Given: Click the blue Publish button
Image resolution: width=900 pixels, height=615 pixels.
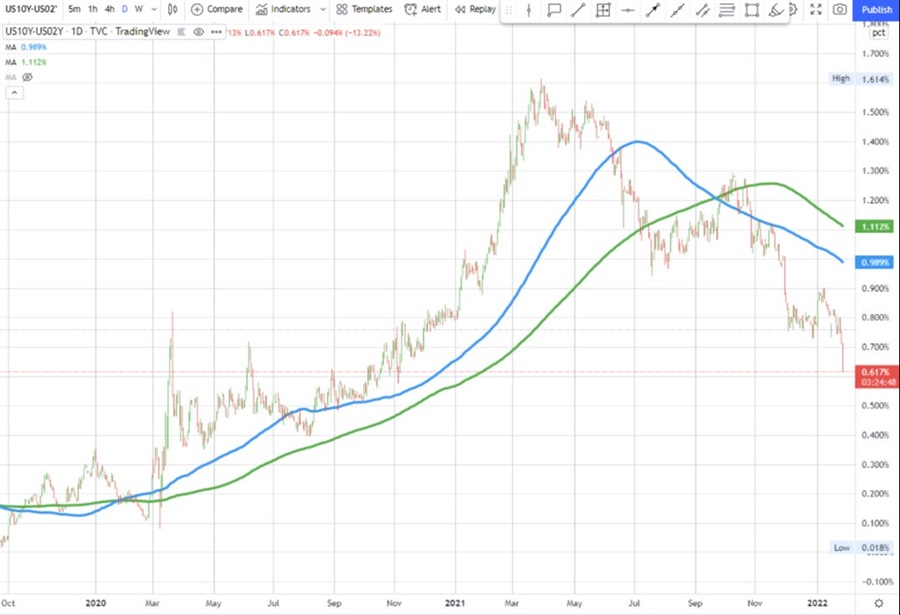Looking at the screenshot, I should [876, 9].
